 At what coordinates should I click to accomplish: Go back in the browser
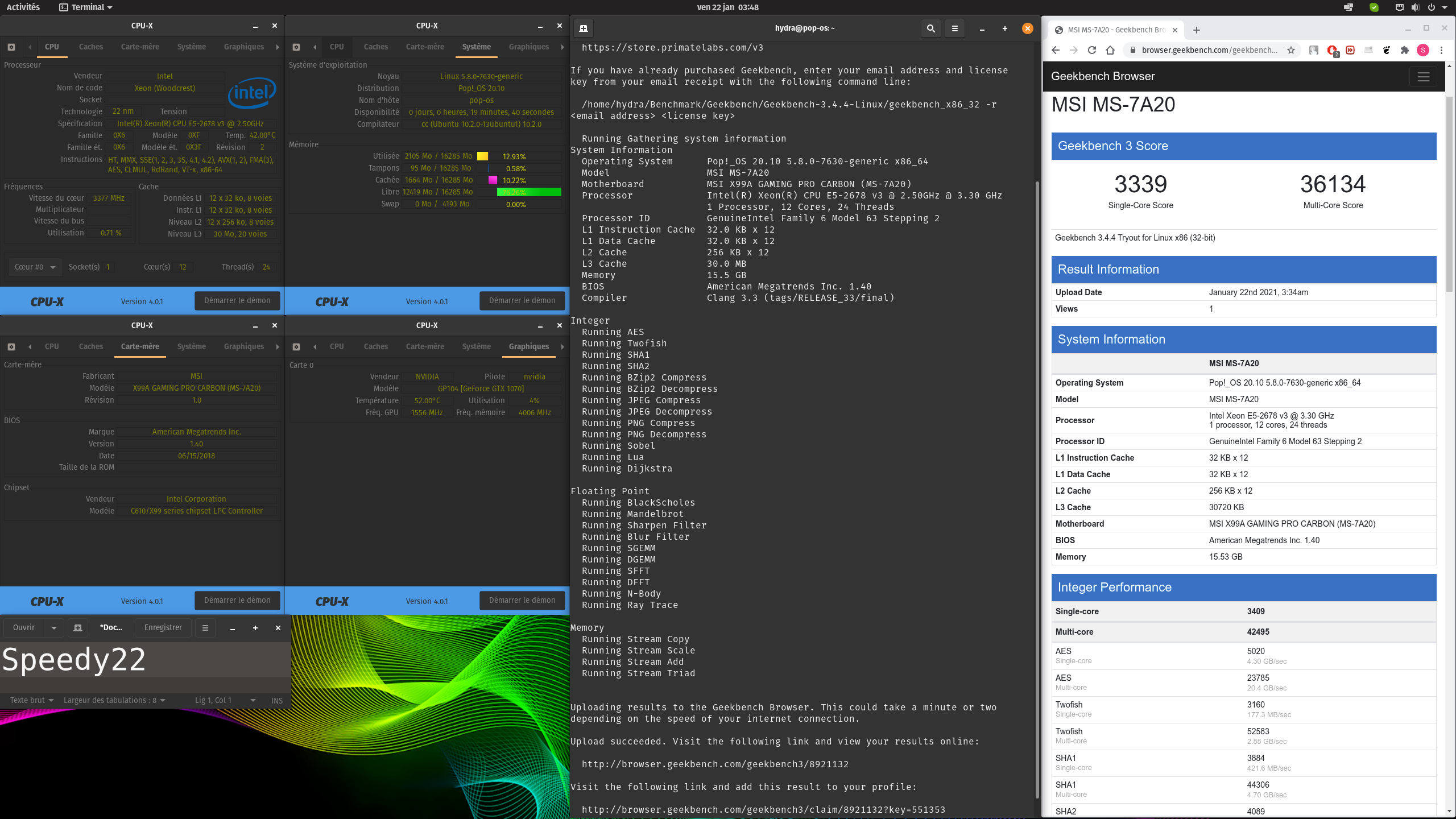click(x=1056, y=50)
